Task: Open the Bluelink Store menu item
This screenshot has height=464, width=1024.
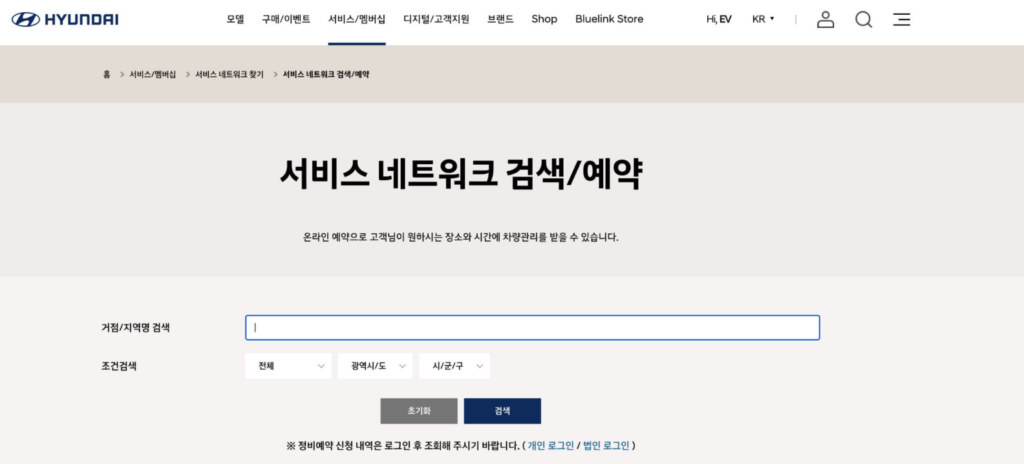Action: pyautogui.click(x=609, y=20)
